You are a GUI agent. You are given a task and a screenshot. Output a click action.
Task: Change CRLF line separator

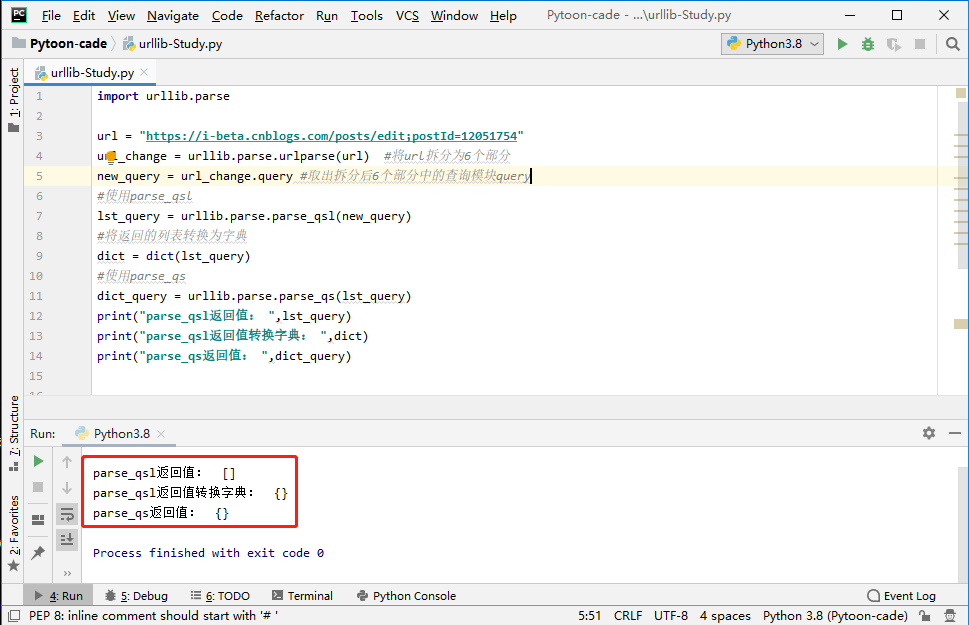[628, 616]
